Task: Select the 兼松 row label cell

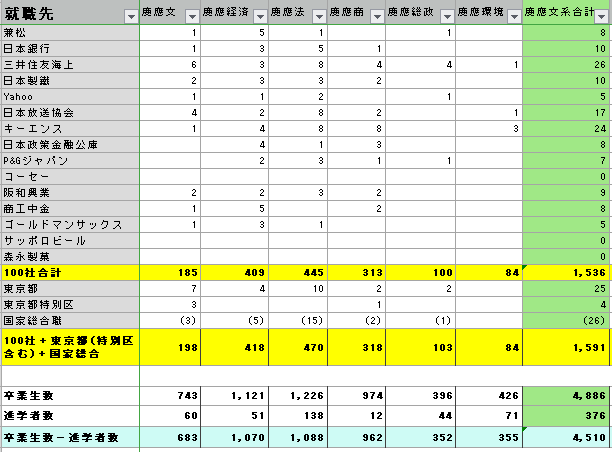Action: pos(69,33)
